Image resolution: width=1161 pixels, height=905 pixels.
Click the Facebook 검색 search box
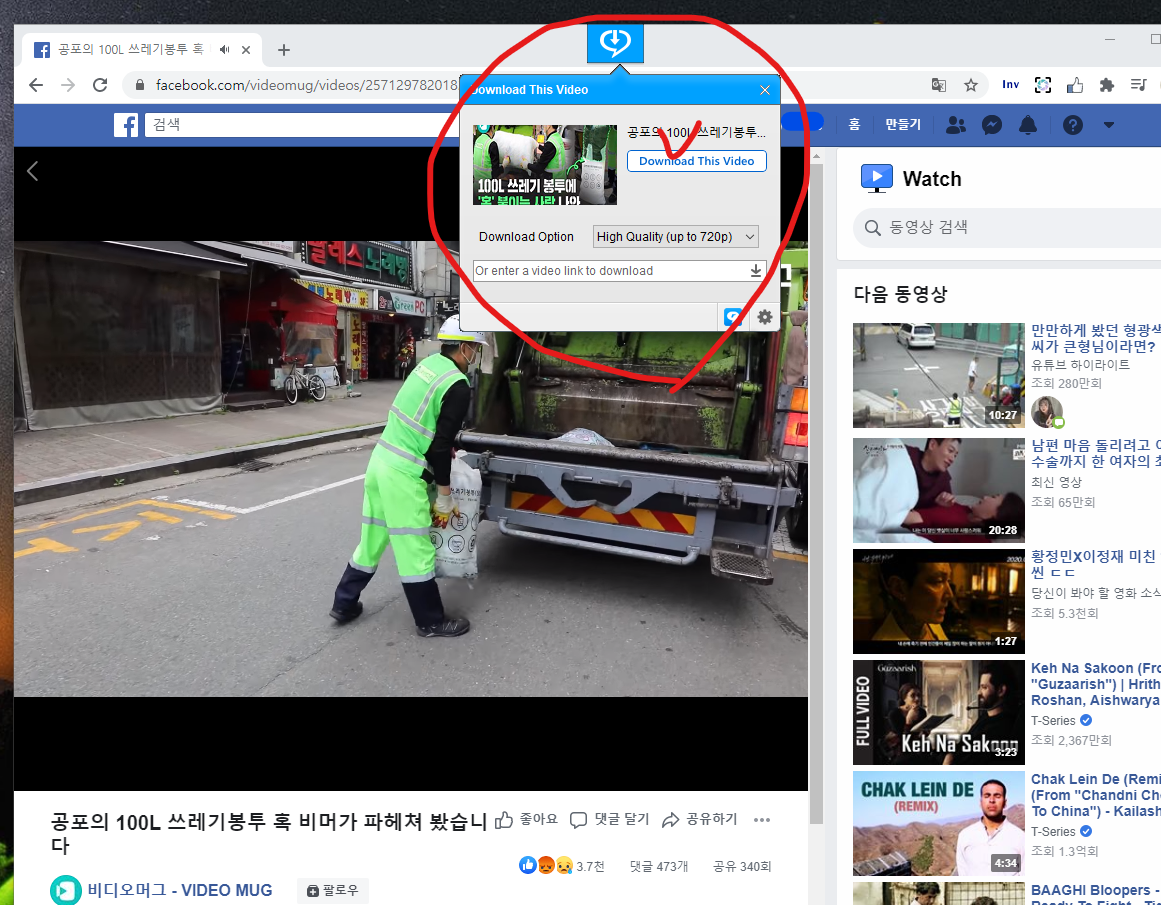301,125
